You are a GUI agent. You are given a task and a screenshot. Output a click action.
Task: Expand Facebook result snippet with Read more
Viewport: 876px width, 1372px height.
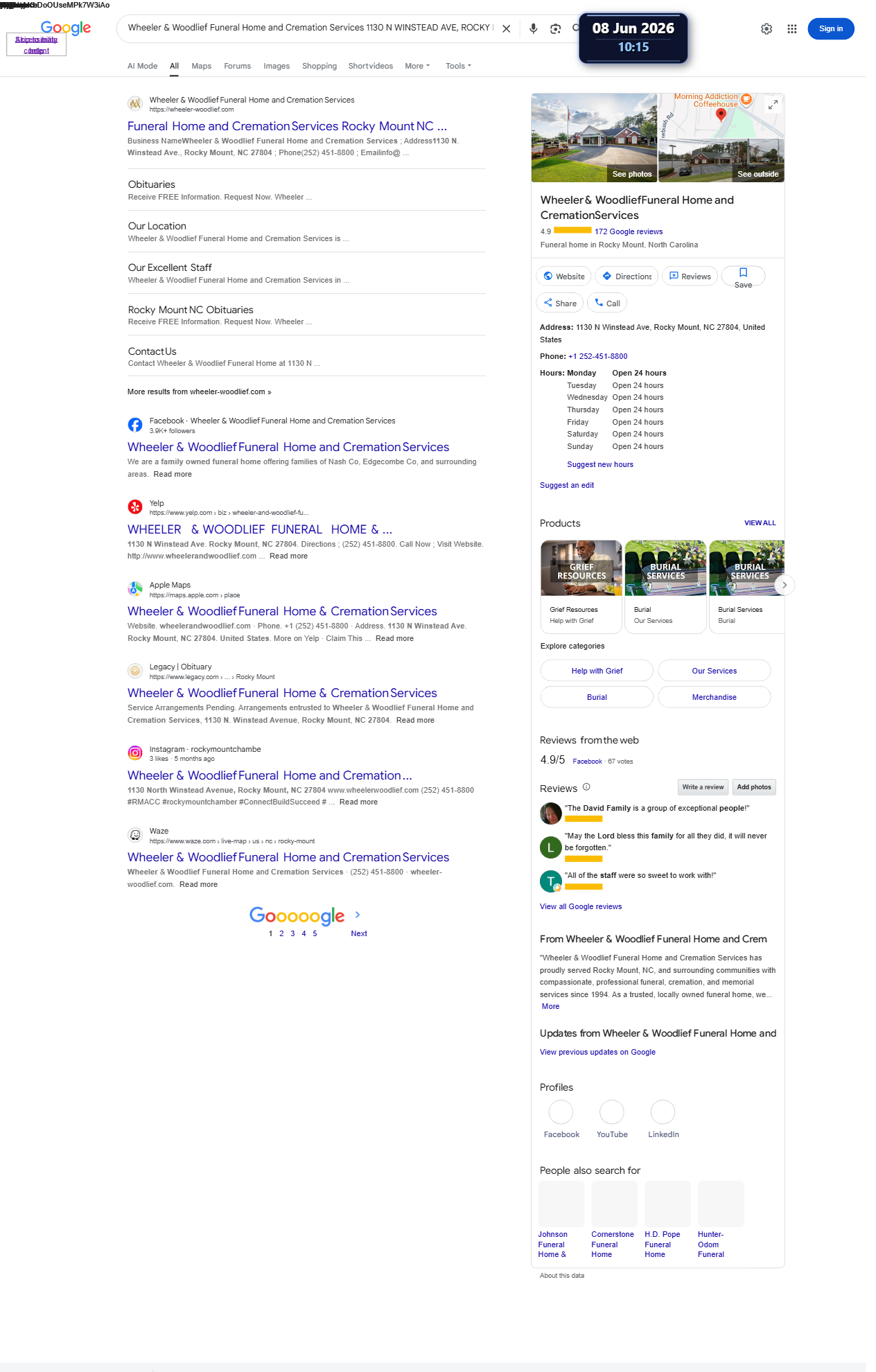click(173, 475)
